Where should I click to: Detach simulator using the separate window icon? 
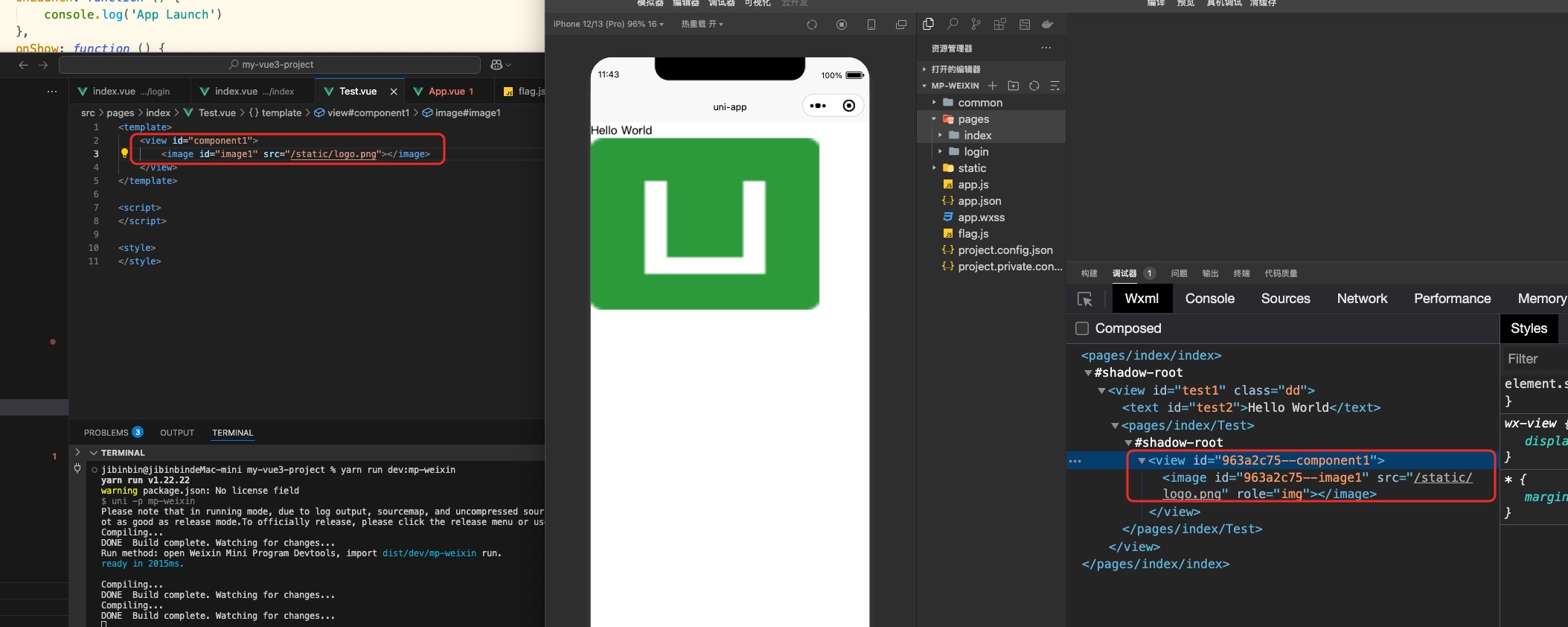point(901,25)
